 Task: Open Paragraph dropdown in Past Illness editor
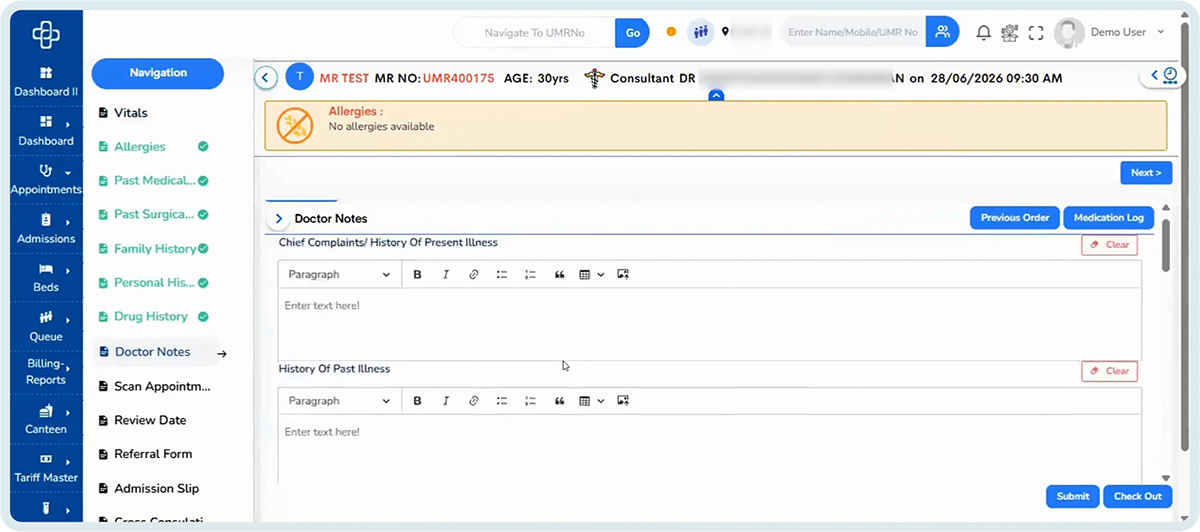(339, 401)
